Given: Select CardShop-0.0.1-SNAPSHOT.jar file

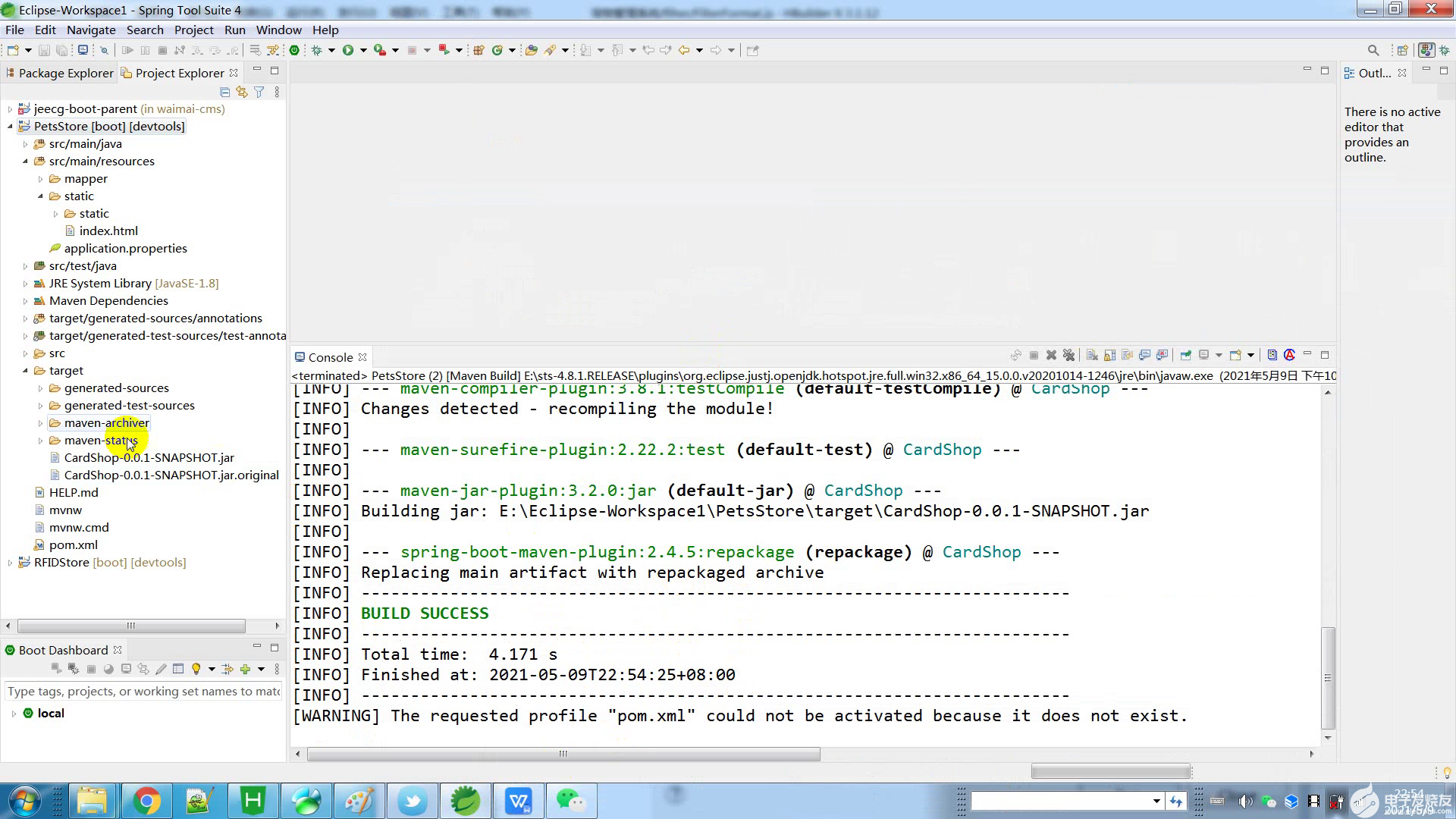Looking at the screenshot, I should tap(149, 458).
